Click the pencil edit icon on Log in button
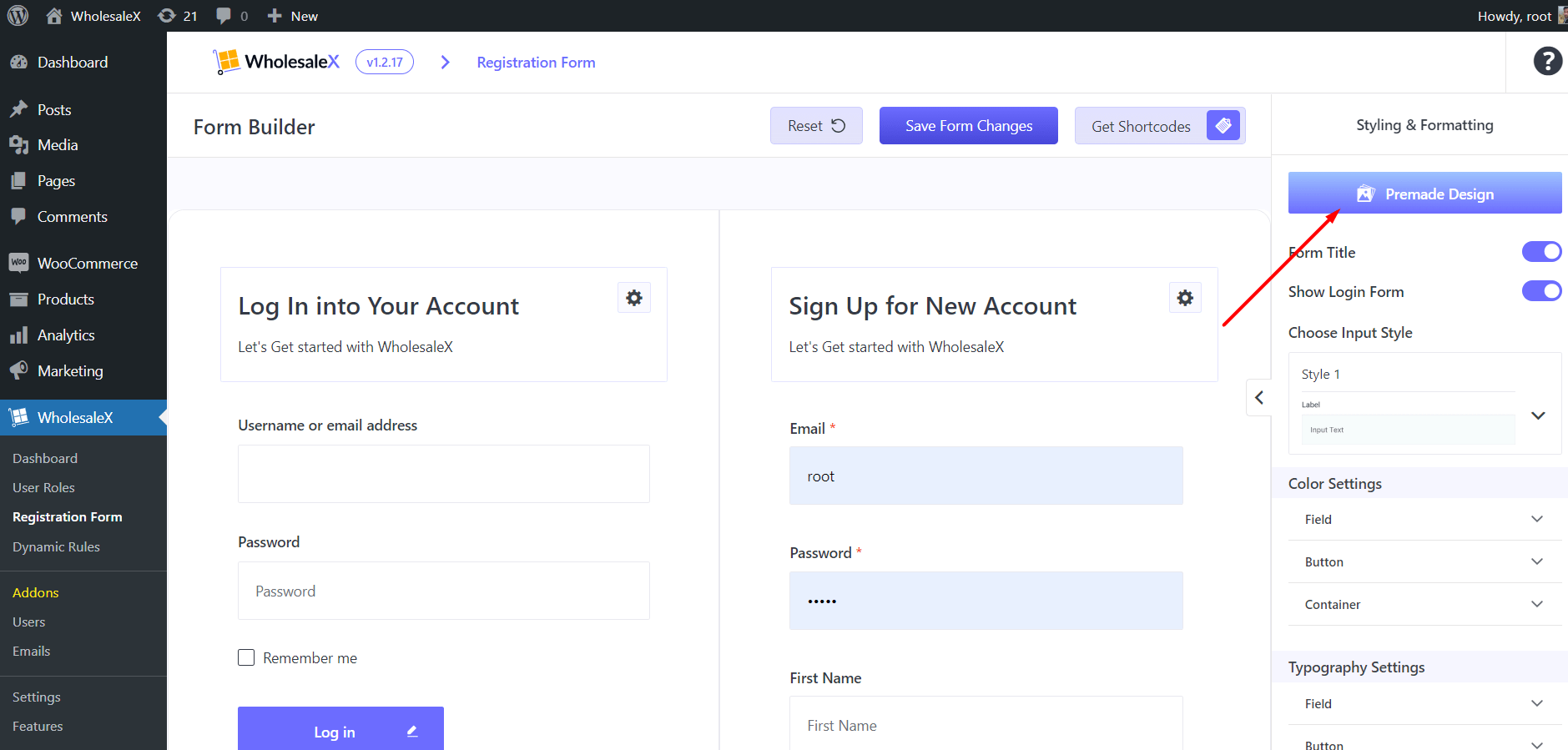This screenshot has width=1568, height=750. pyautogui.click(x=412, y=731)
